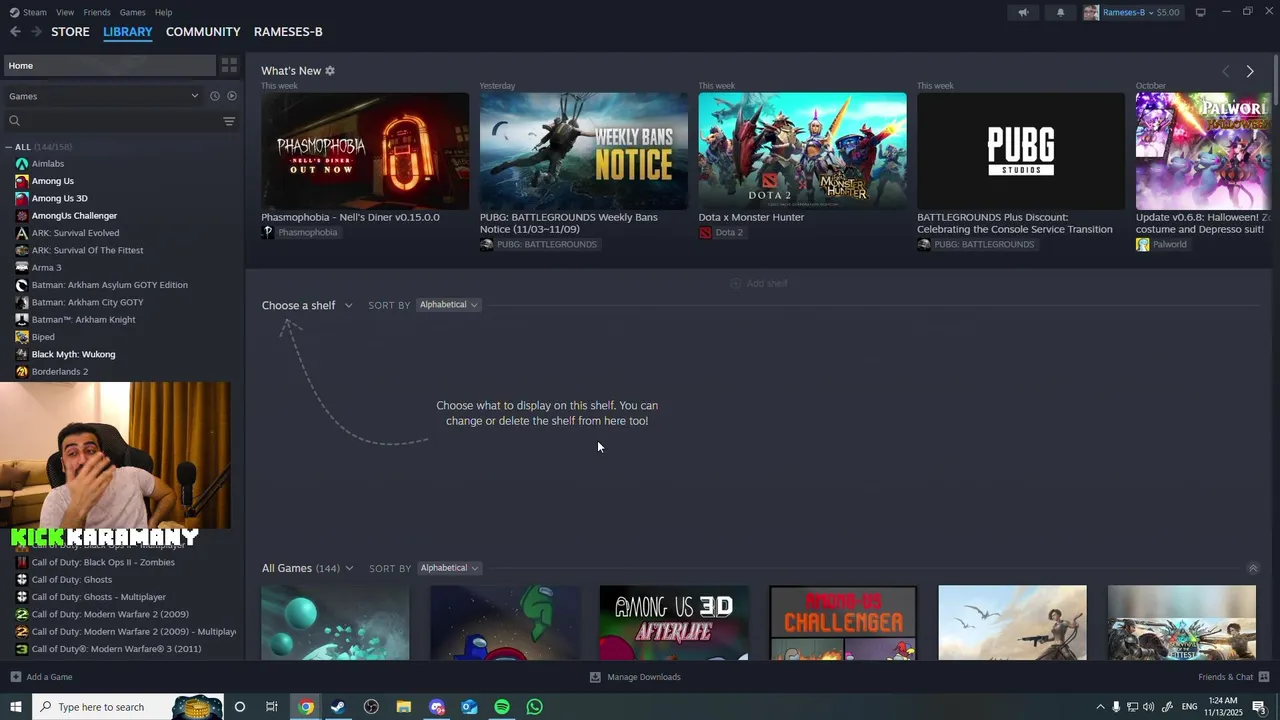Open What's New settings gear
Screen dimensions: 1280x720
pos(330,71)
